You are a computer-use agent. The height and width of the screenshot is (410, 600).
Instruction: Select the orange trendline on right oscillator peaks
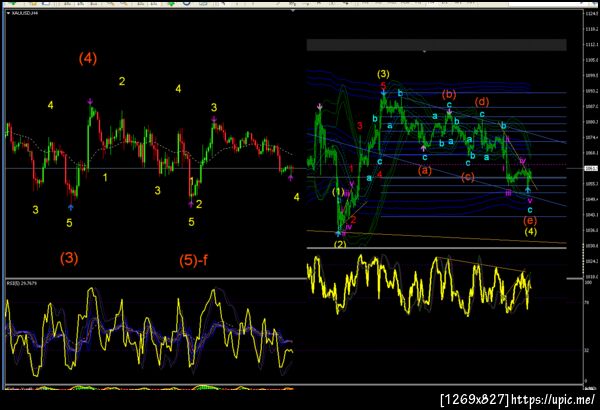coord(480,265)
